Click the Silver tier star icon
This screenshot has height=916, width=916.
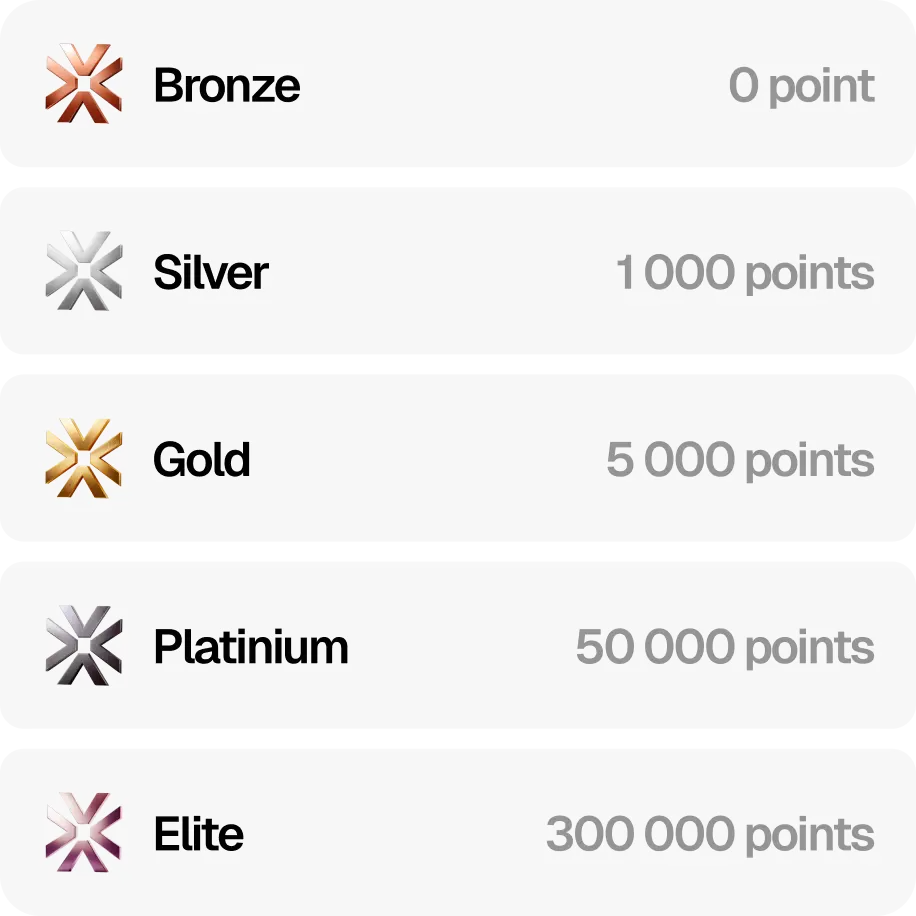point(84,270)
